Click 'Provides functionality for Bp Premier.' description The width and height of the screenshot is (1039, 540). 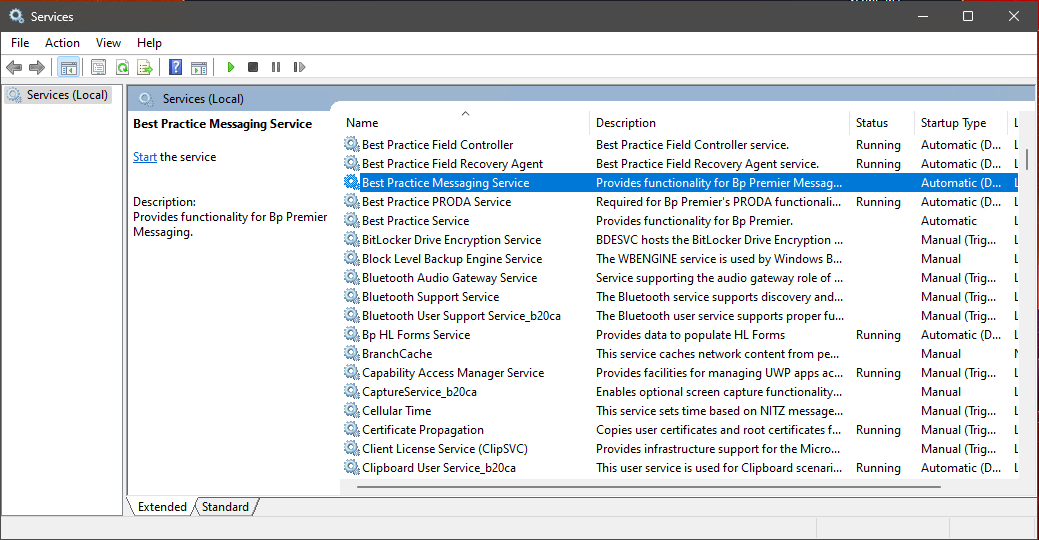[x=694, y=221]
